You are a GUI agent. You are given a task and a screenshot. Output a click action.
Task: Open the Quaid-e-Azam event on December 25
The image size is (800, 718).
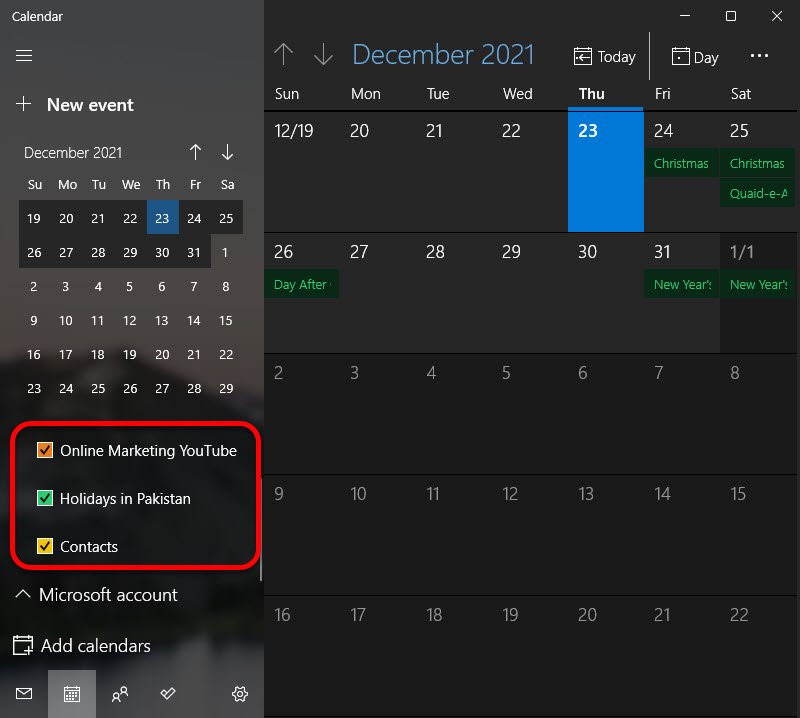point(757,193)
